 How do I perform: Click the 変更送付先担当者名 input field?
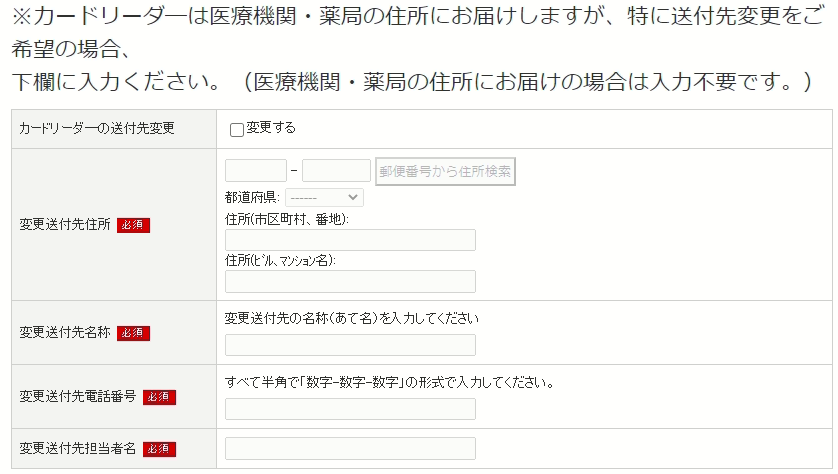coord(350,448)
